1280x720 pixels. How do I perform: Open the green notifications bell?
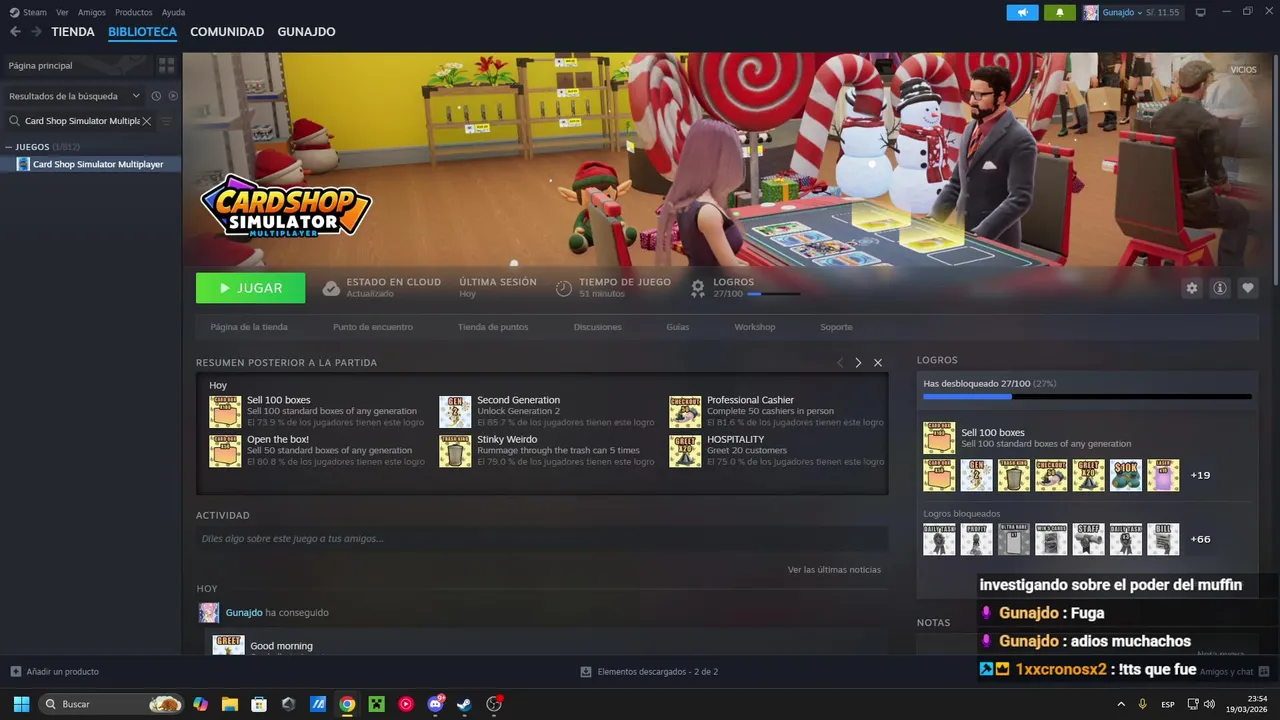[1060, 12]
